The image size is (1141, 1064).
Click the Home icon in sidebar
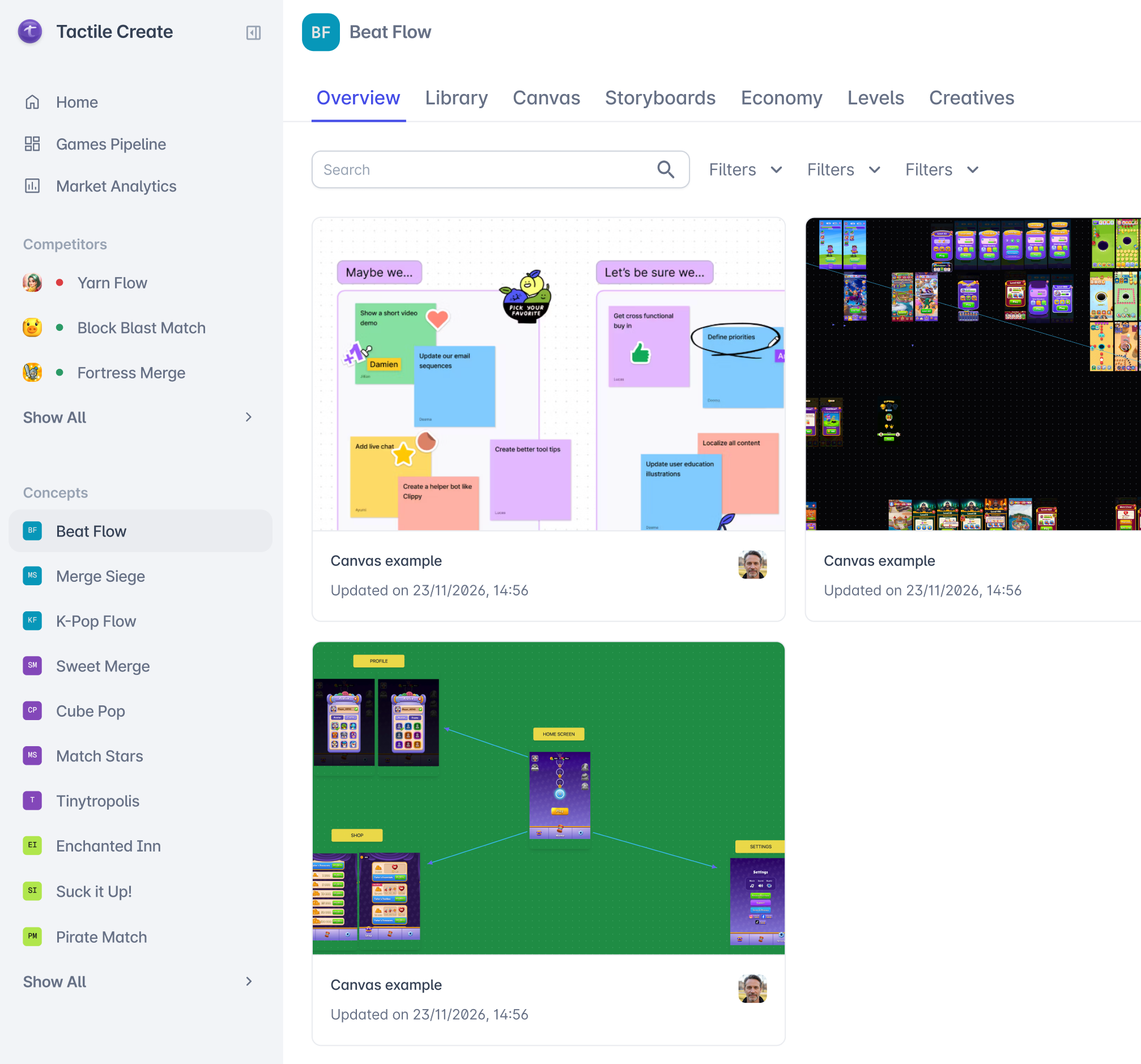32,102
